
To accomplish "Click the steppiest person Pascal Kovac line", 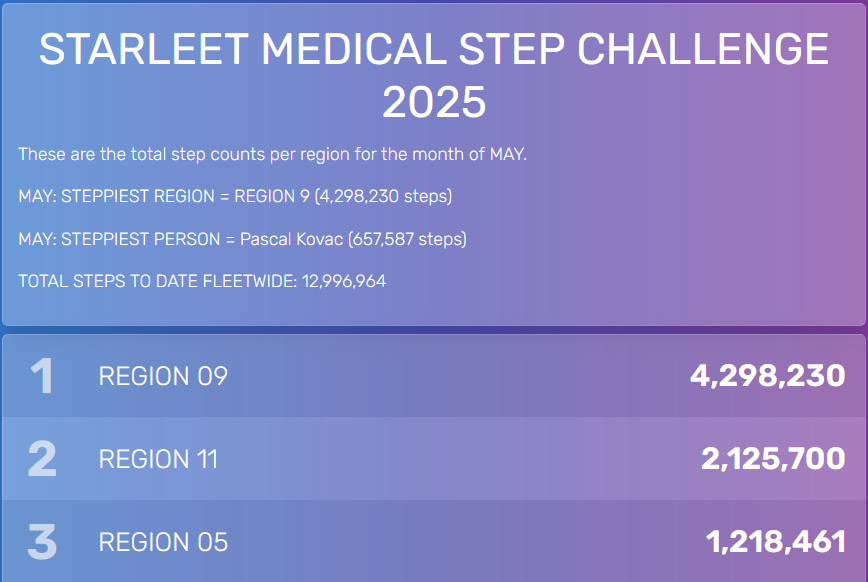I will tap(242, 239).
